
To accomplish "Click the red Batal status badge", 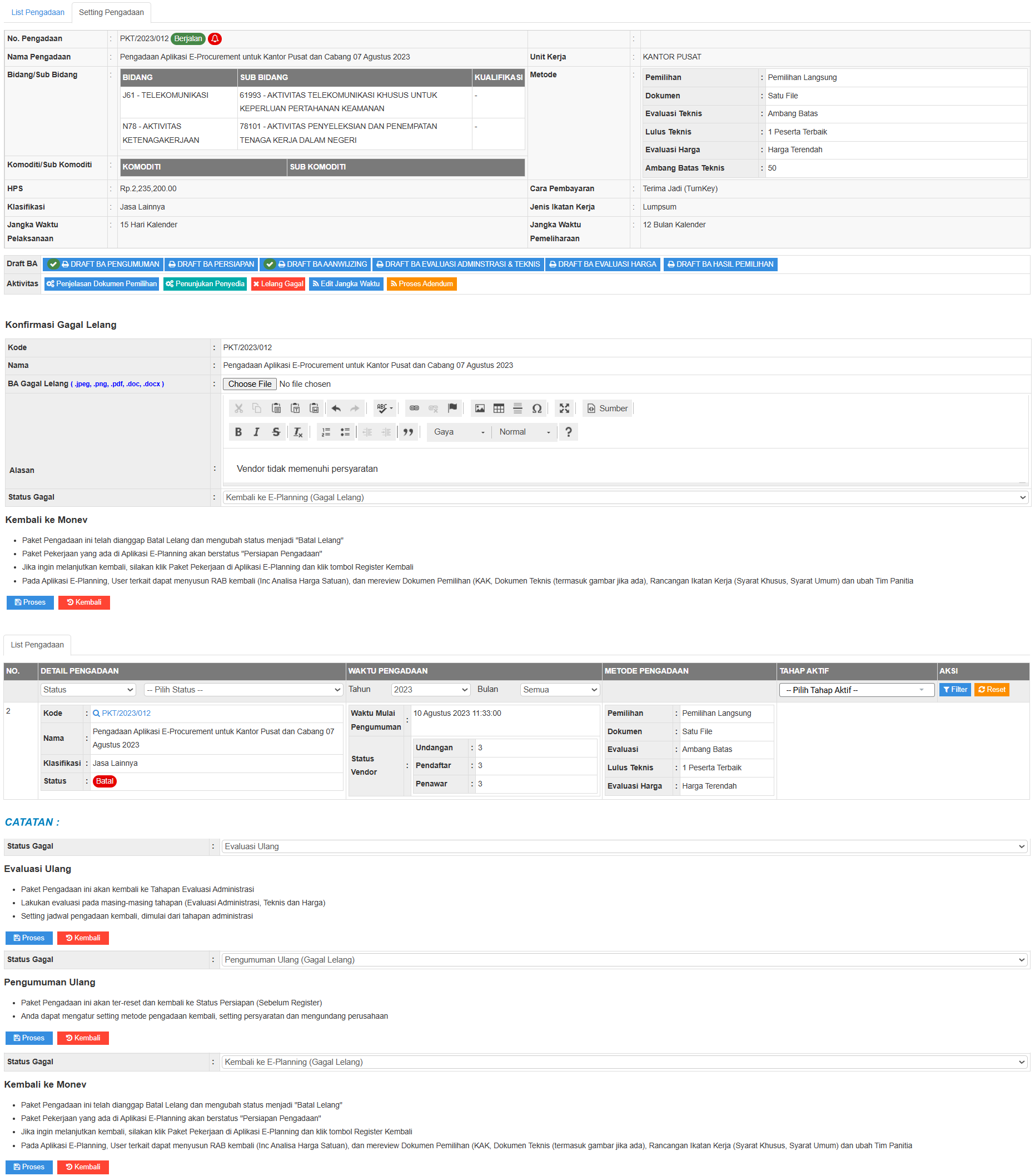I will point(105,781).
